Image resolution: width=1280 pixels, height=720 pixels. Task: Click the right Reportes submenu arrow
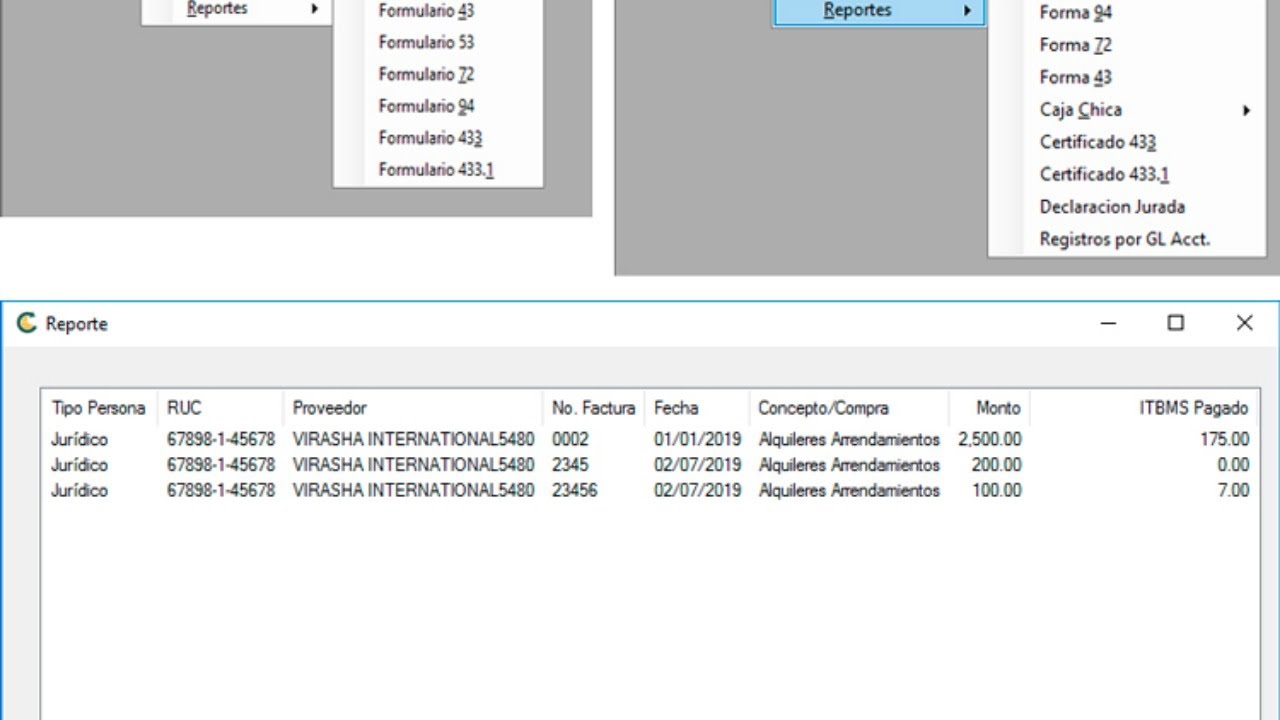point(967,11)
